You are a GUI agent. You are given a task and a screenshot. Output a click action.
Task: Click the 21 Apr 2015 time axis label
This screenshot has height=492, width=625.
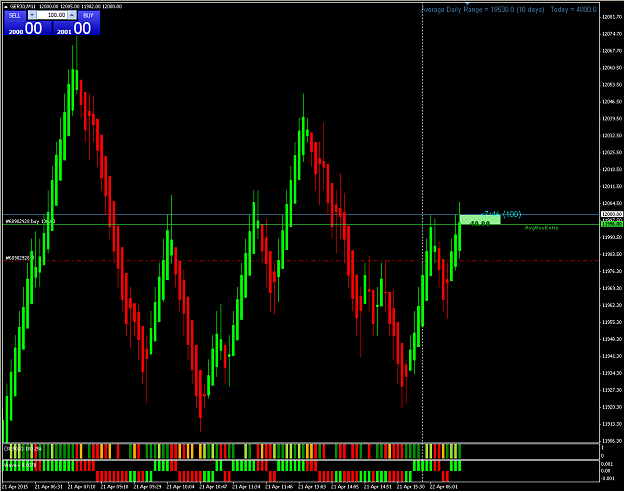pyautogui.click(x=15, y=487)
